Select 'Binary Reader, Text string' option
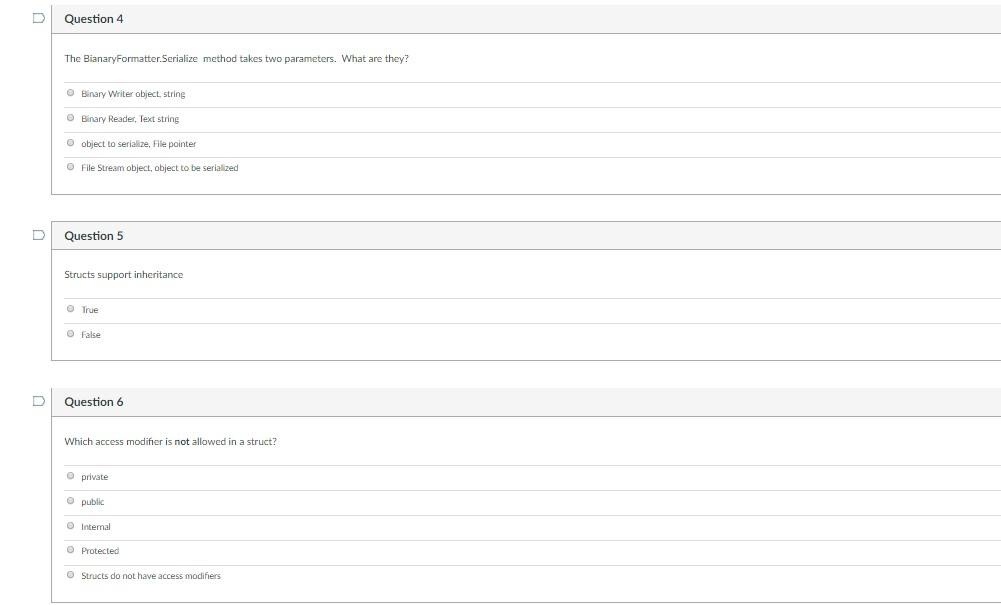 pos(70,117)
